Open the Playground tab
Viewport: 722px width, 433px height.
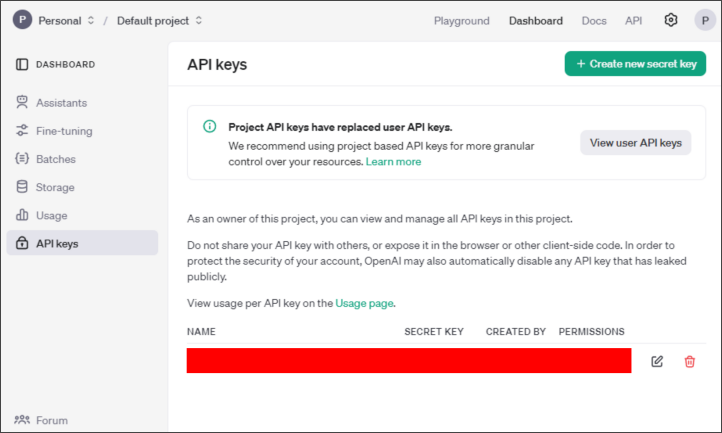point(461,21)
